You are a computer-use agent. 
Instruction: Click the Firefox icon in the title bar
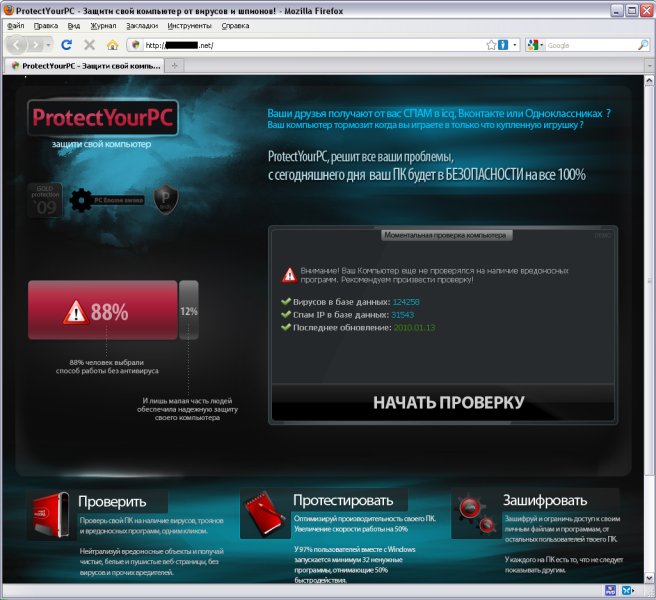[x=8, y=10]
